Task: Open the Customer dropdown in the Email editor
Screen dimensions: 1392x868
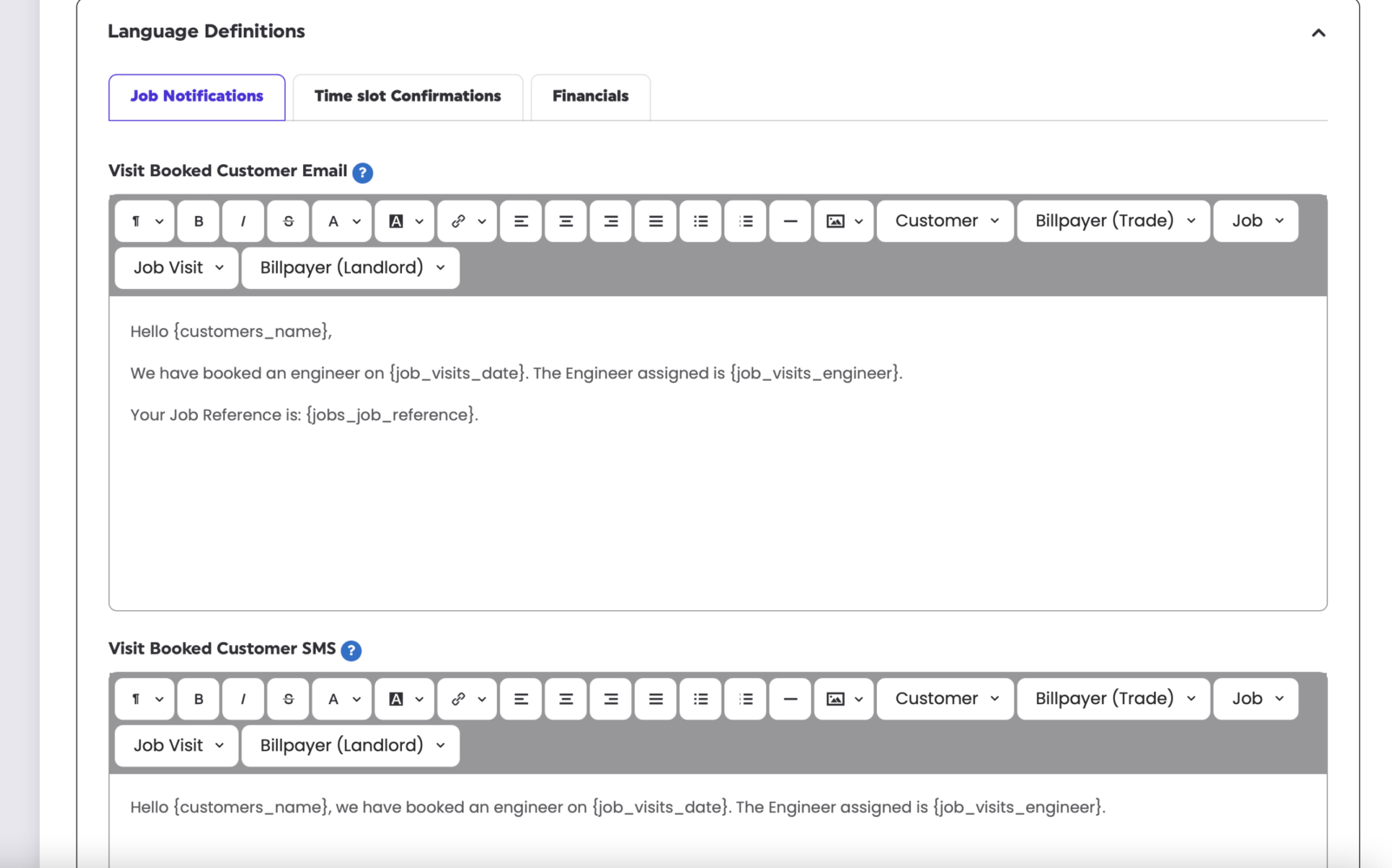Action: [x=946, y=221]
